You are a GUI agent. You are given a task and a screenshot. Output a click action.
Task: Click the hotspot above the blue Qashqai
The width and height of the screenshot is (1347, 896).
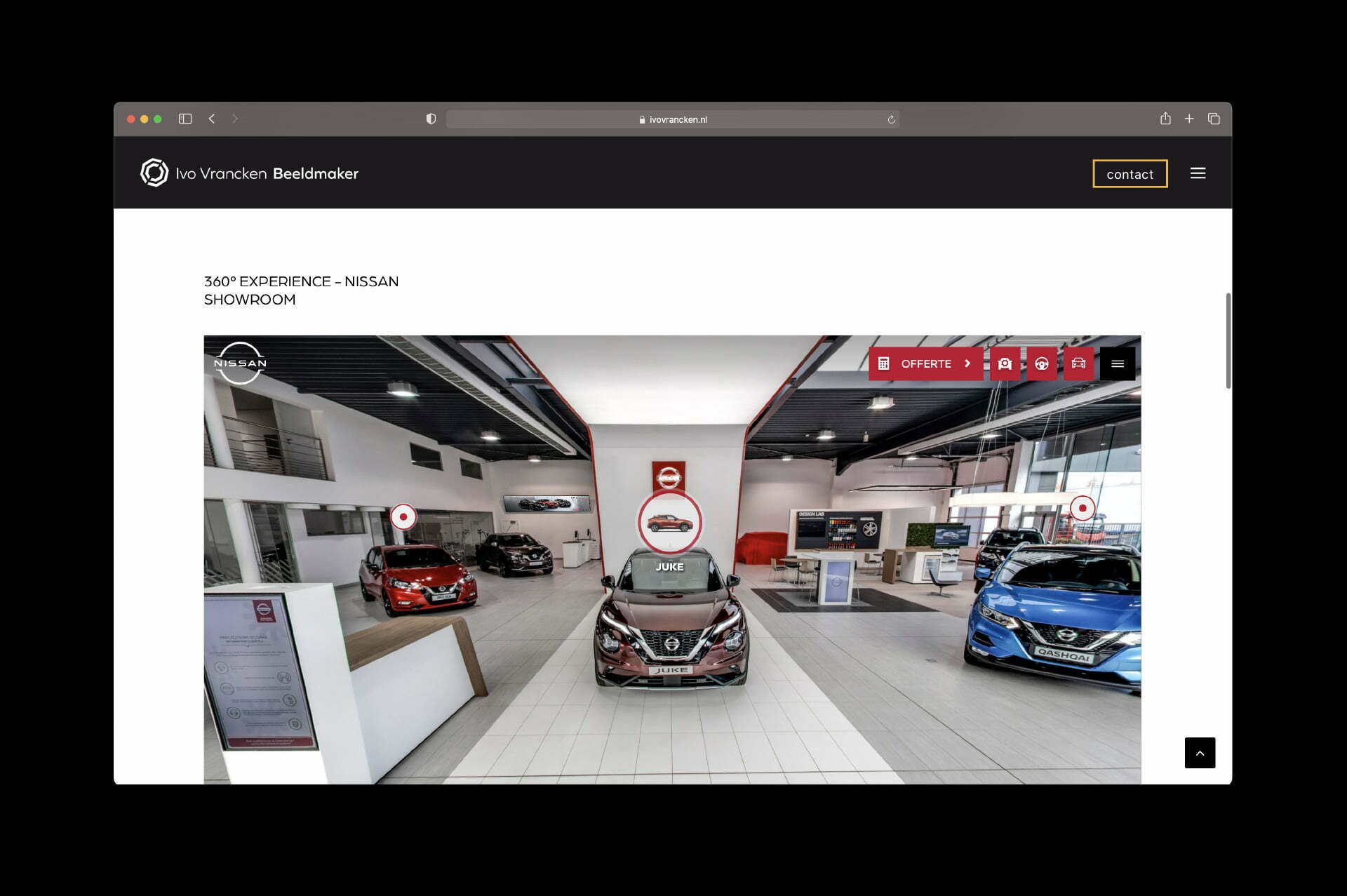(x=1083, y=508)
